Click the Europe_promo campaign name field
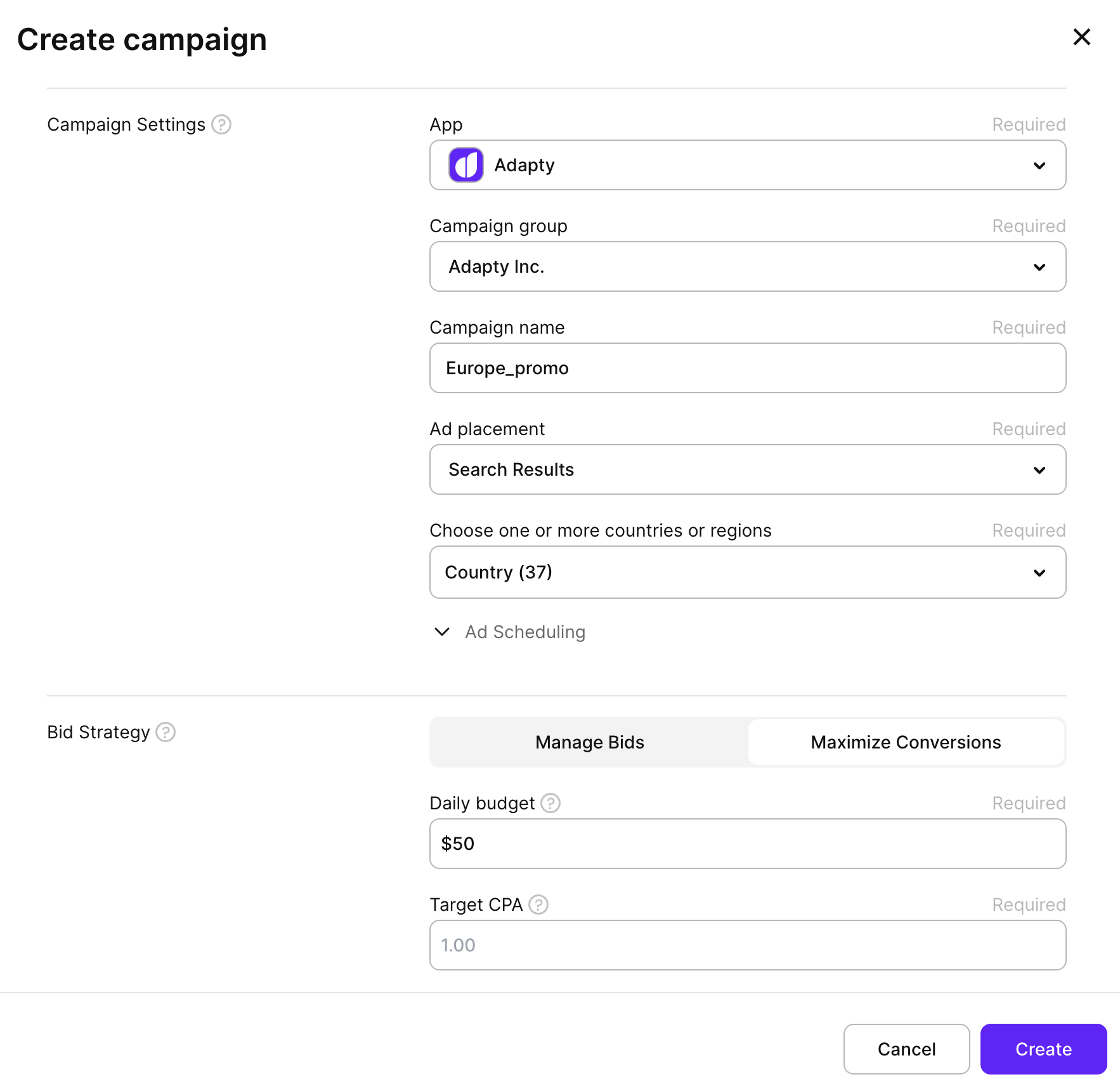The height and width of the screenshot is (1091, 1120). [748, 368]
